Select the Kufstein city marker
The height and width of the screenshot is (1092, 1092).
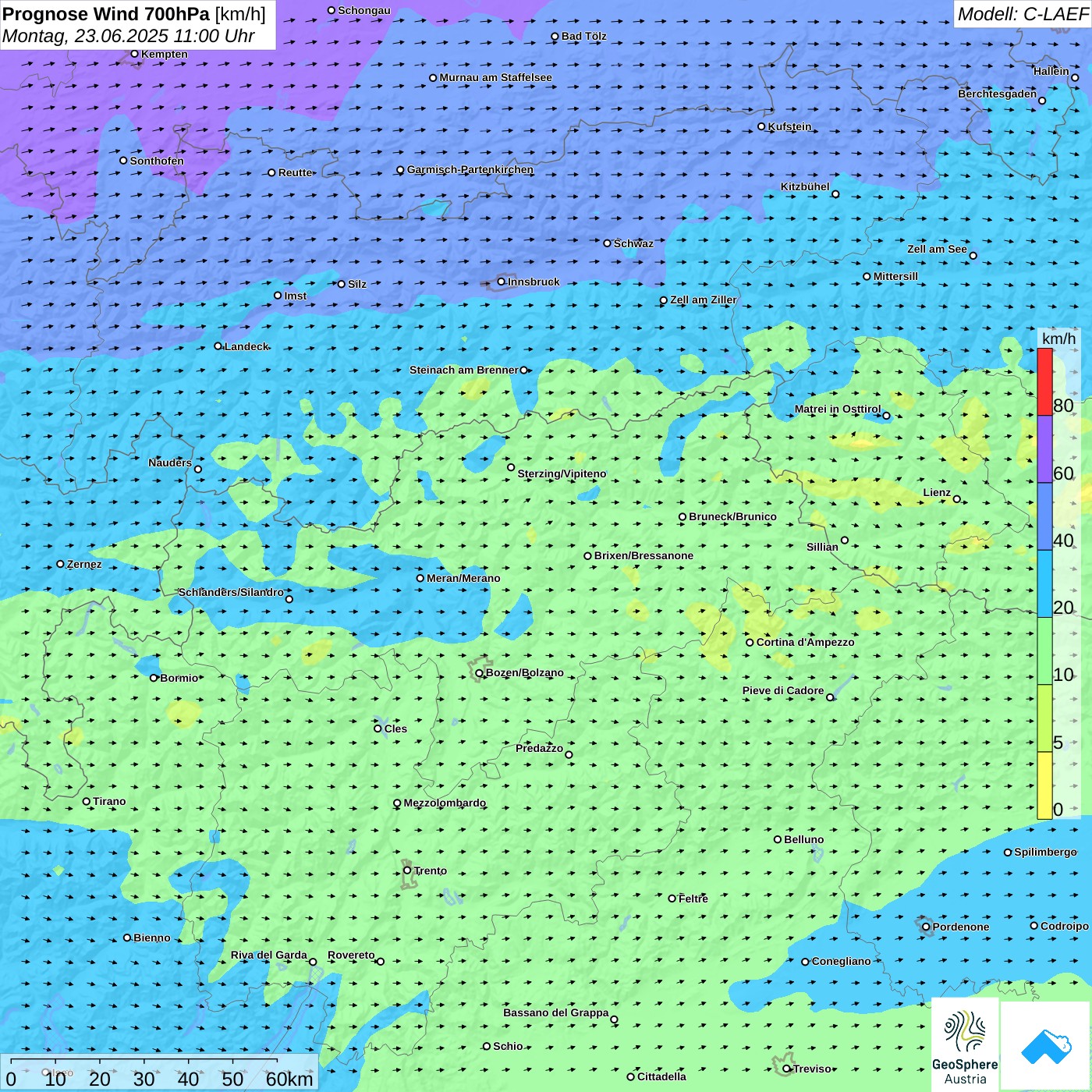(762, 126)
